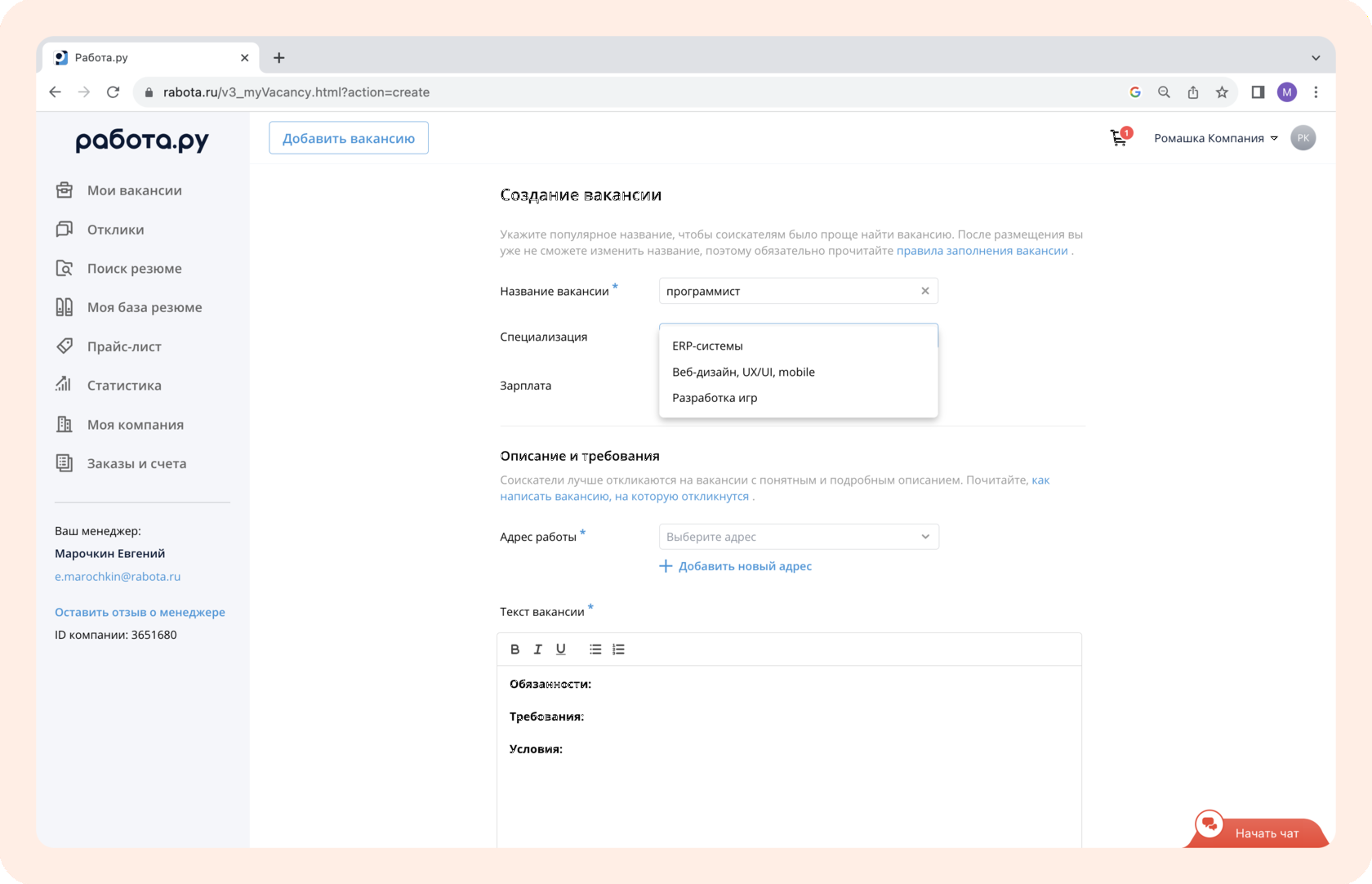Apply Underline formatting in the editor toolbar
Image resolution: width=1372 pixels, height=884 pixels.
560,650
